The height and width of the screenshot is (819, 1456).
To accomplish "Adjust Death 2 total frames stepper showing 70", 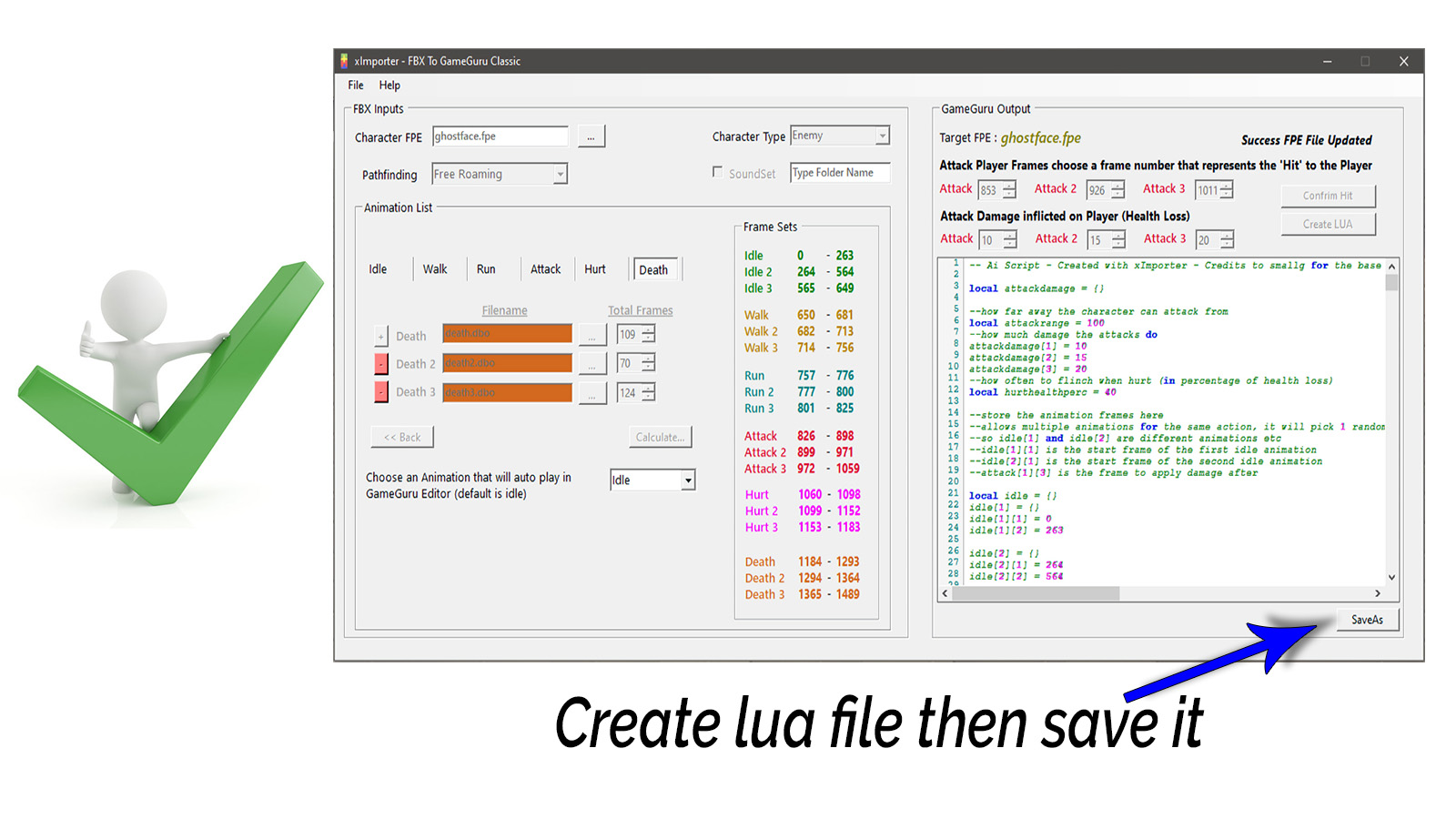I will [648, 363].
